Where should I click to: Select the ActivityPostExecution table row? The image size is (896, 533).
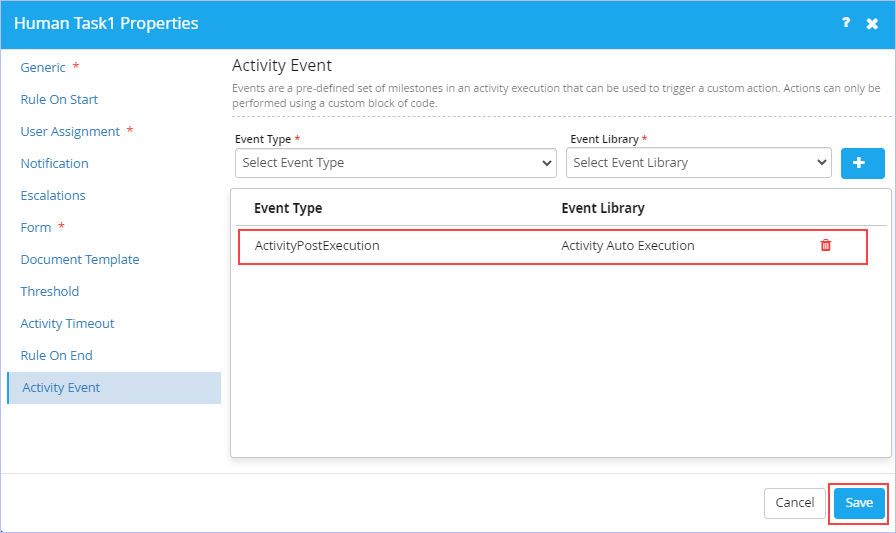553,246
